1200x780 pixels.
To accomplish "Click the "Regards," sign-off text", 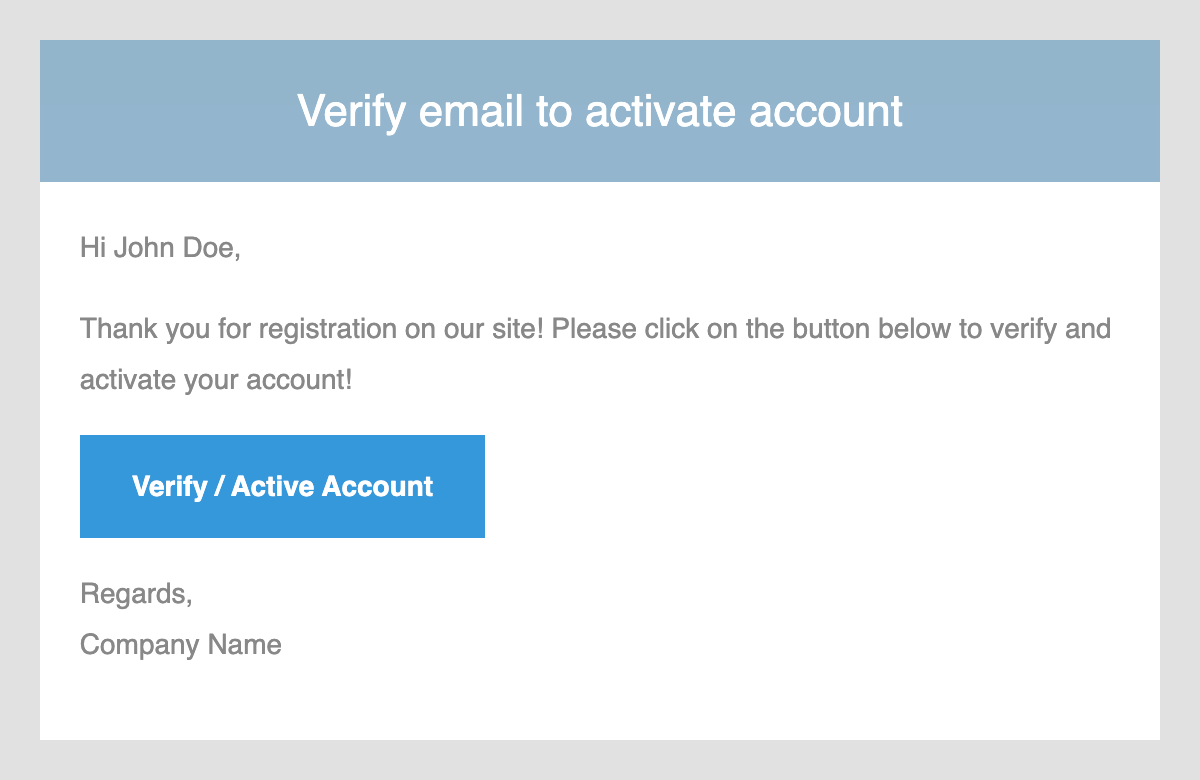I will point(136,594).
